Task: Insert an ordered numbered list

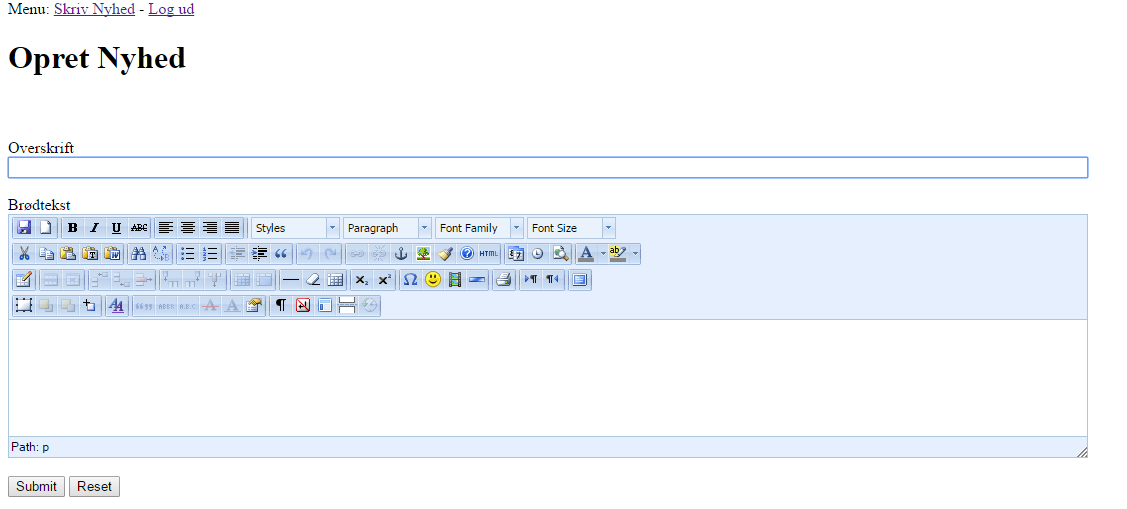Action: (210, 254)
